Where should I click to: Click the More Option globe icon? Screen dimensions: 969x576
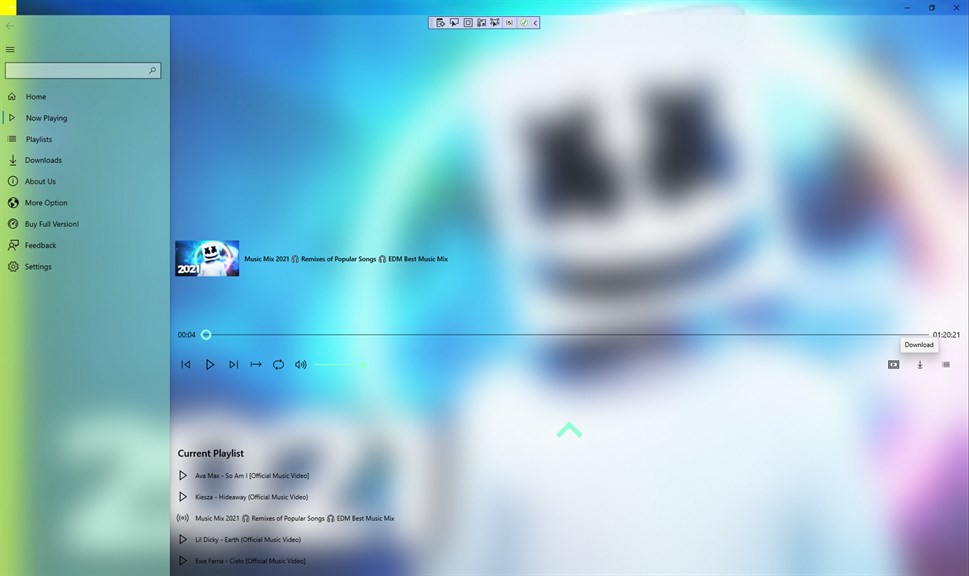click(13, 203)
